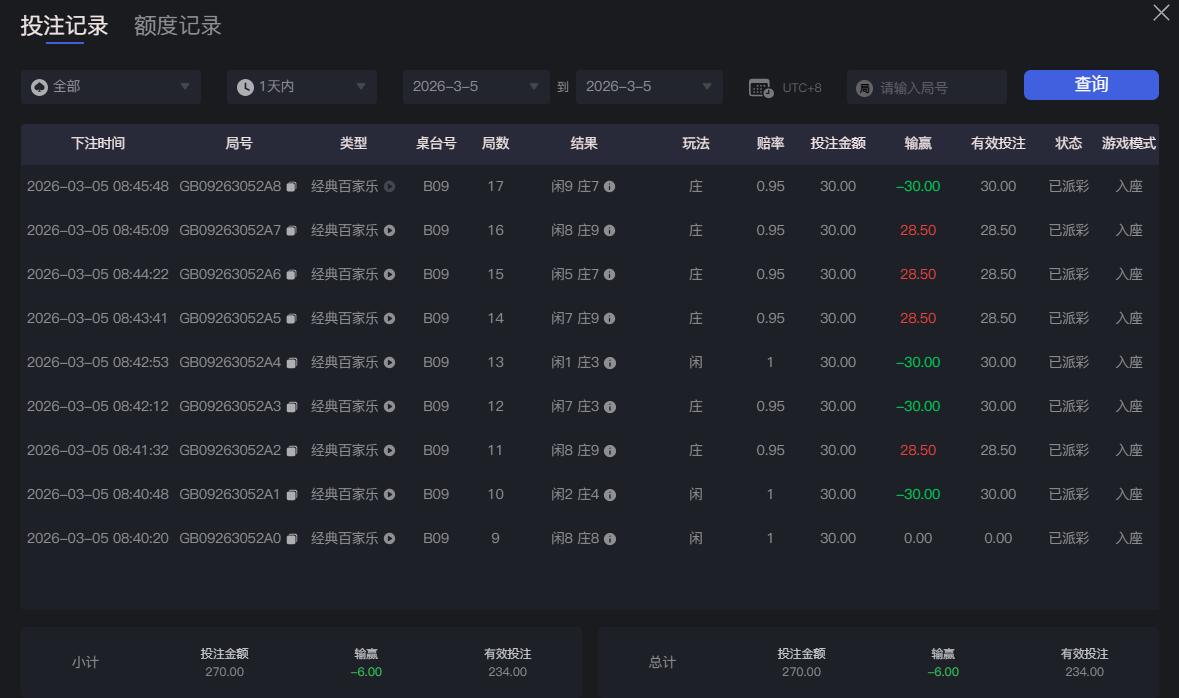
Task: Select the 投注记录 tab
Action: 64,26
